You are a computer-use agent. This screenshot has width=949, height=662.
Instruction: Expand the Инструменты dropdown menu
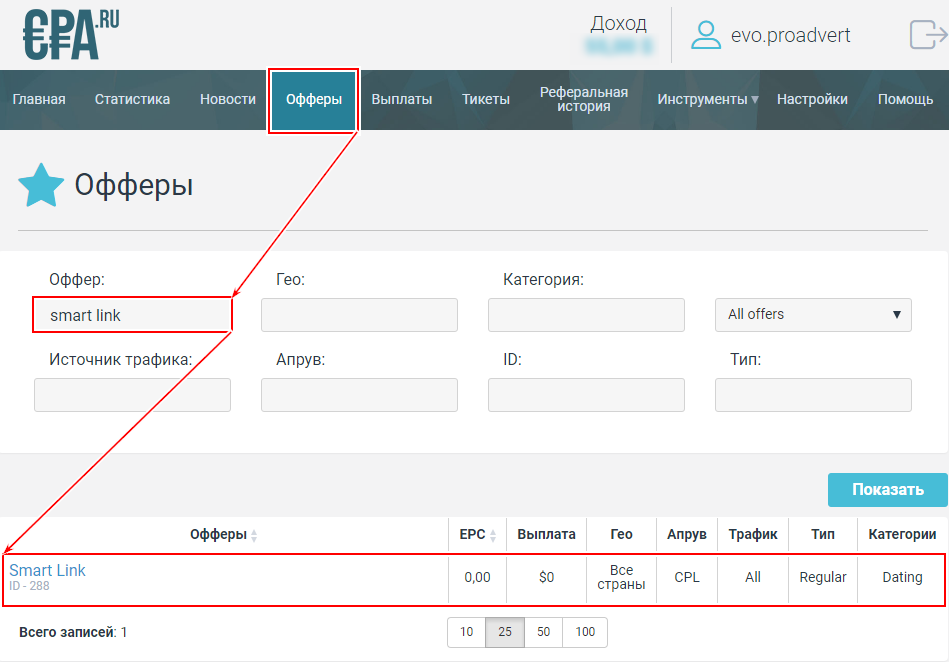[708, 99]
